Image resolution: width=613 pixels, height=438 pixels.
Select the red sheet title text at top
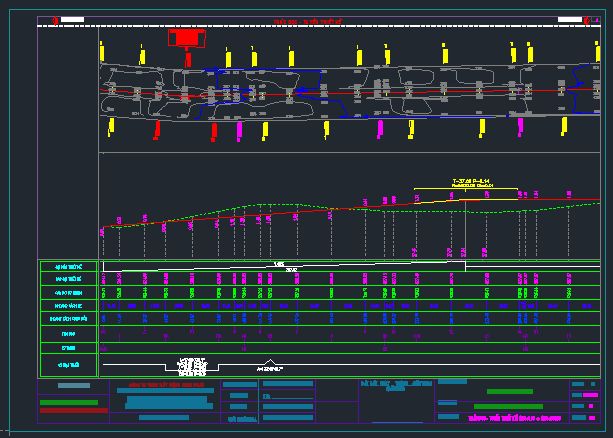coord(307,22)
